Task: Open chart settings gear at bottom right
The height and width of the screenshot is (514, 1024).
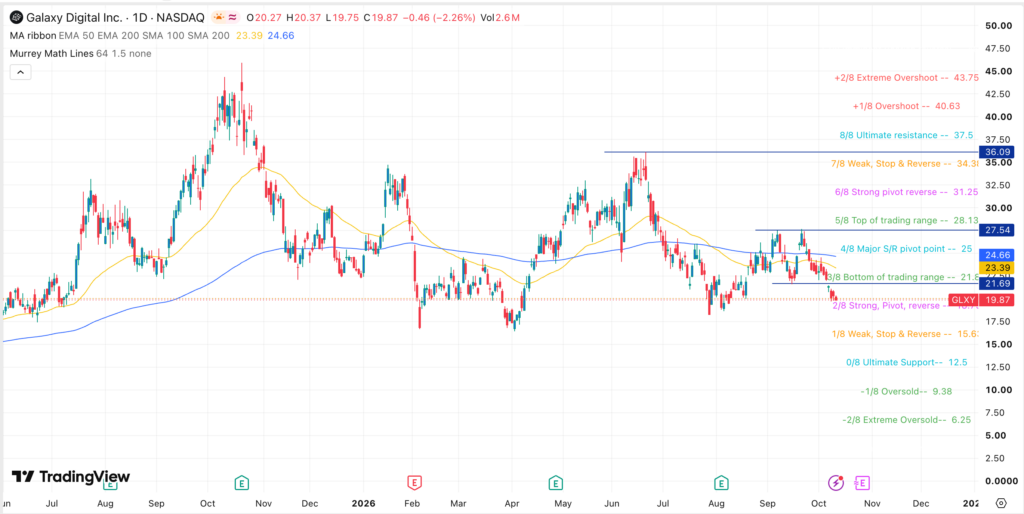Action: click(x=1001, y=503)
